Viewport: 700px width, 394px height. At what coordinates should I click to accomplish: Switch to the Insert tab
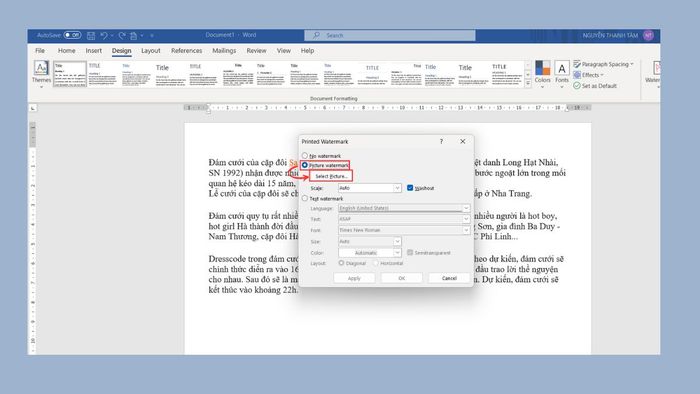[94, 51]
